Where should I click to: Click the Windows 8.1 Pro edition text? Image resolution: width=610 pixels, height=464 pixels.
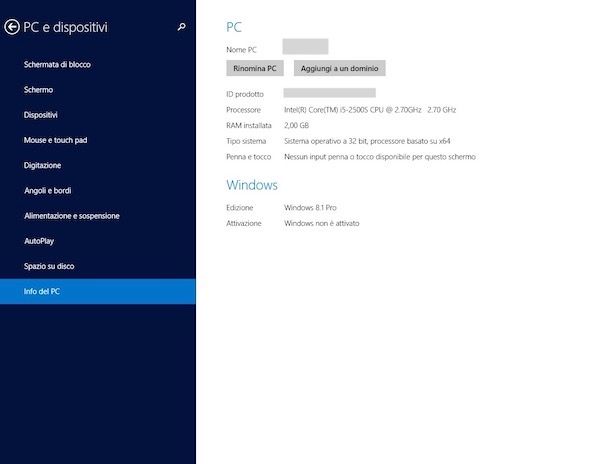click(310, 208)
